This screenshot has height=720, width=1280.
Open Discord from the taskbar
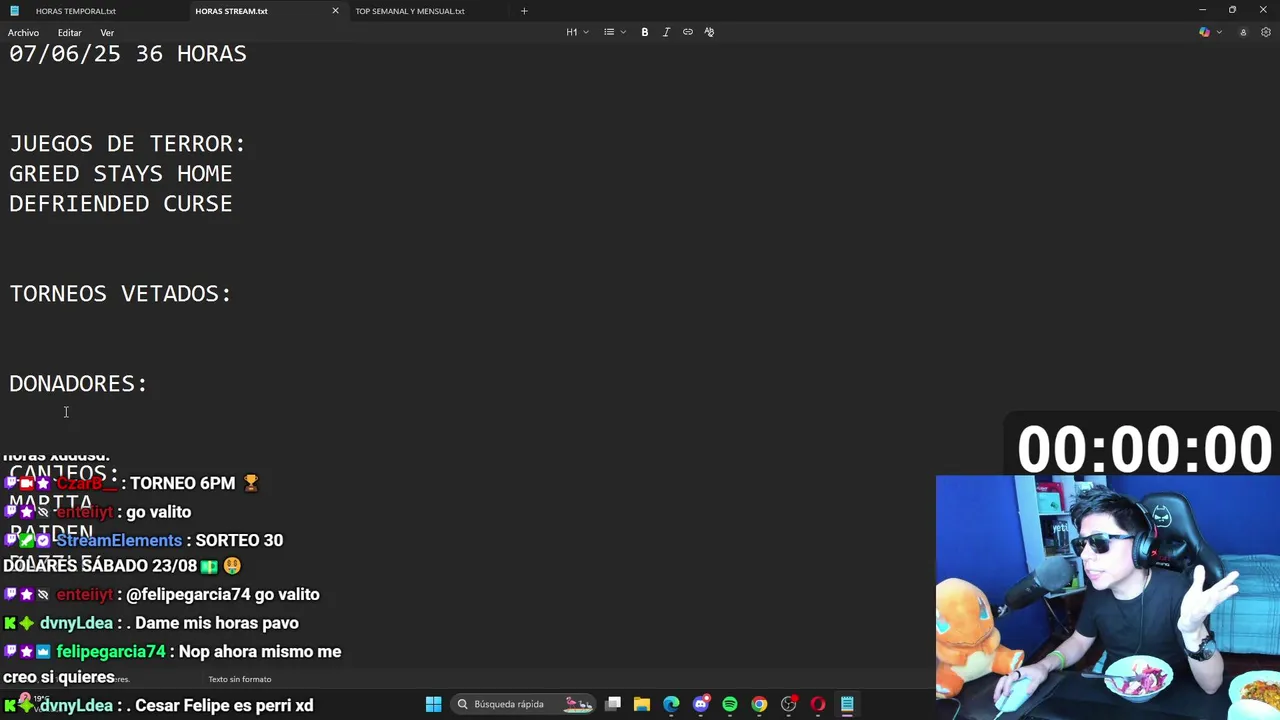pos(700,704)
